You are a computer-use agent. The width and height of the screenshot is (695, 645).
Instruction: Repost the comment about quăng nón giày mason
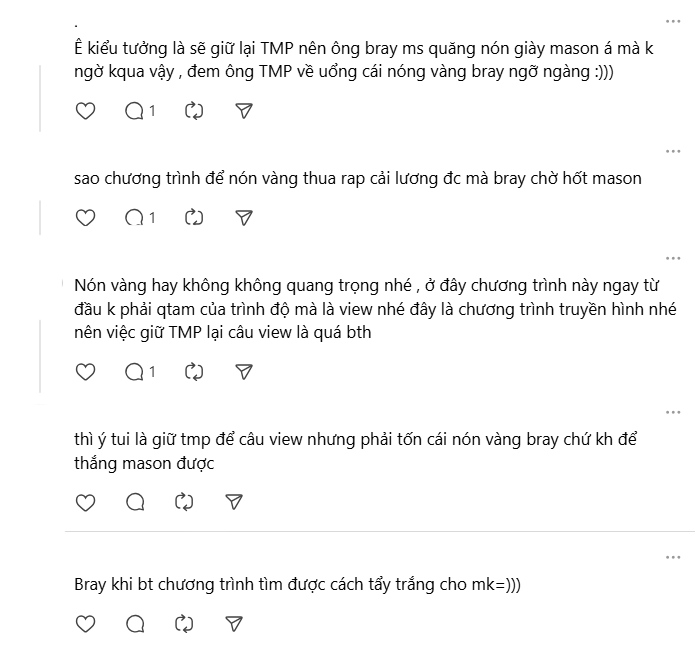[194, 111]
